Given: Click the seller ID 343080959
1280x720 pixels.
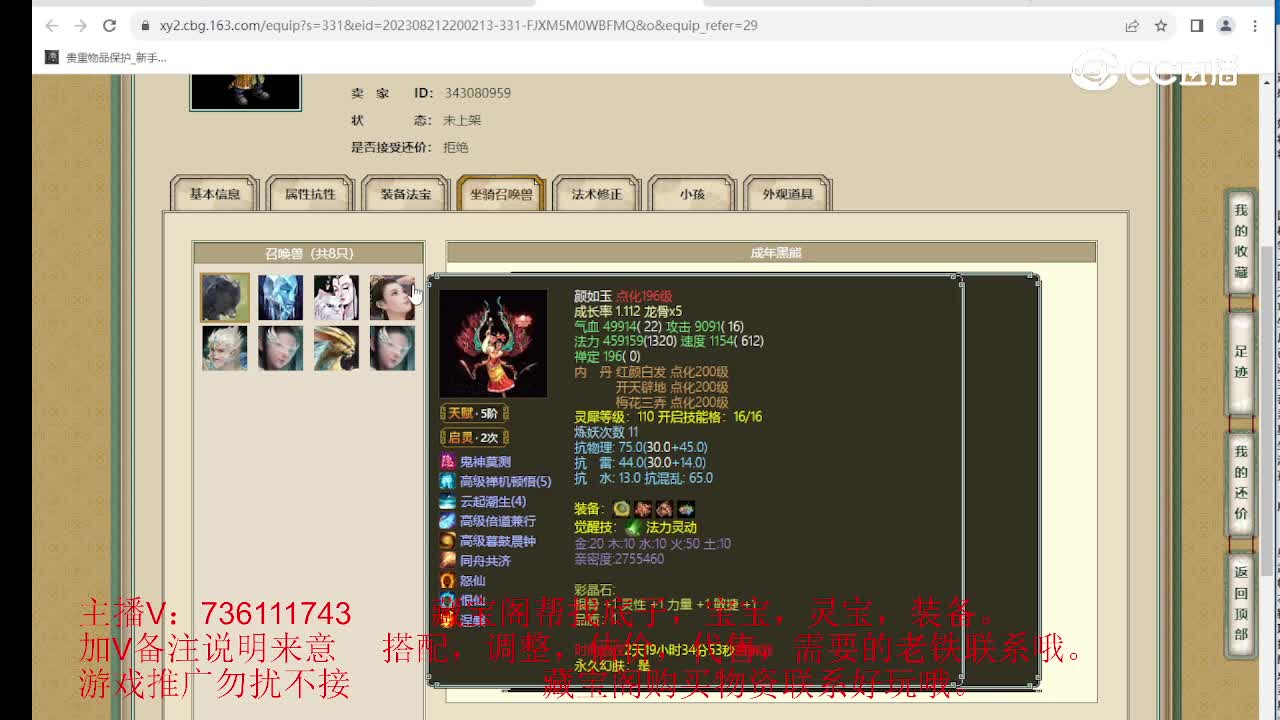Looking at the screenshot, I should (x=478, y=93).
